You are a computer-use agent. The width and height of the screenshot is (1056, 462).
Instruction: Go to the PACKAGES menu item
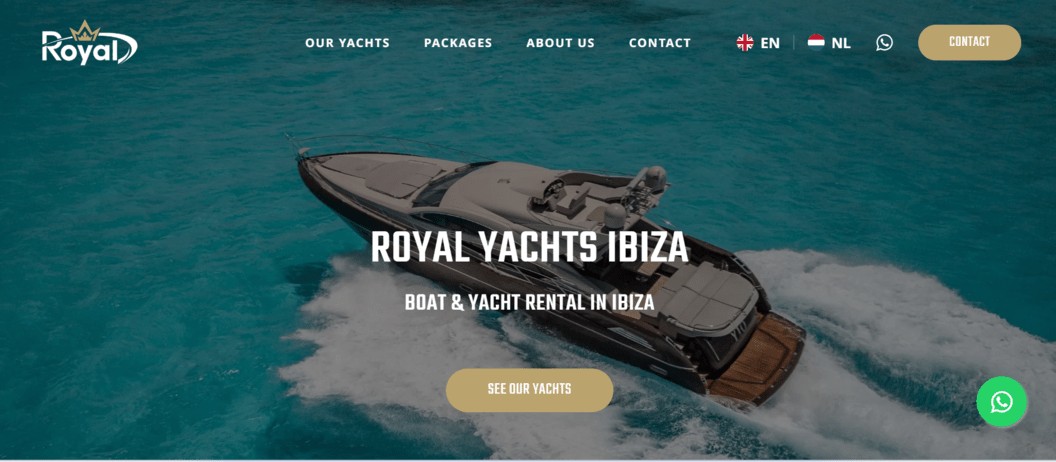point(458,43)
